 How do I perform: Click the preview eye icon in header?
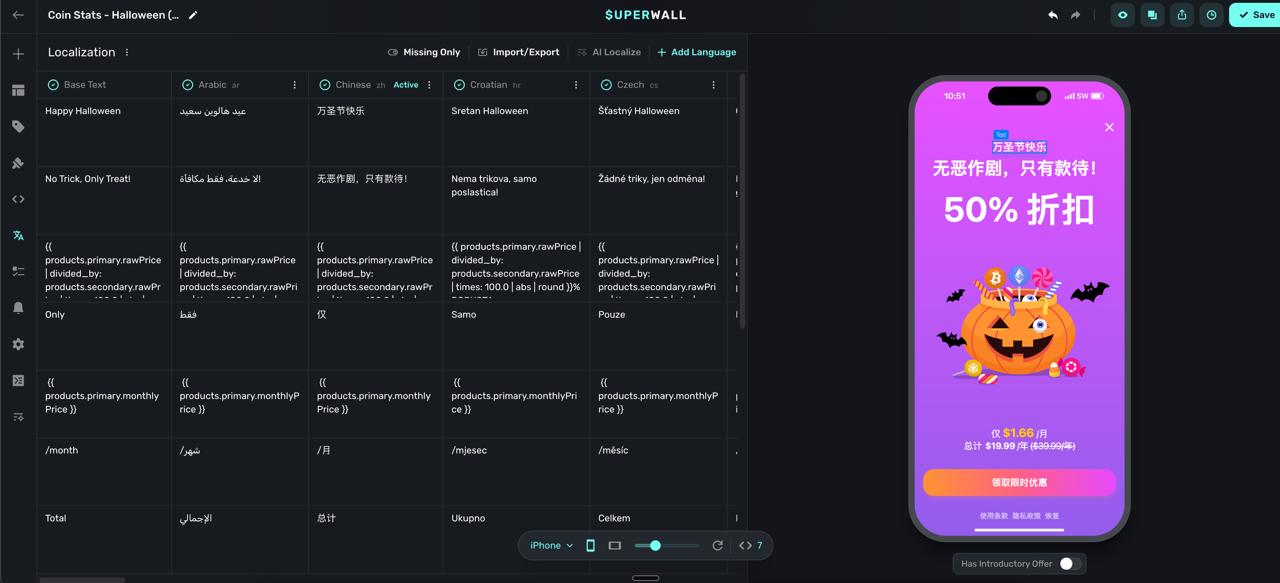click(1122, 15)
